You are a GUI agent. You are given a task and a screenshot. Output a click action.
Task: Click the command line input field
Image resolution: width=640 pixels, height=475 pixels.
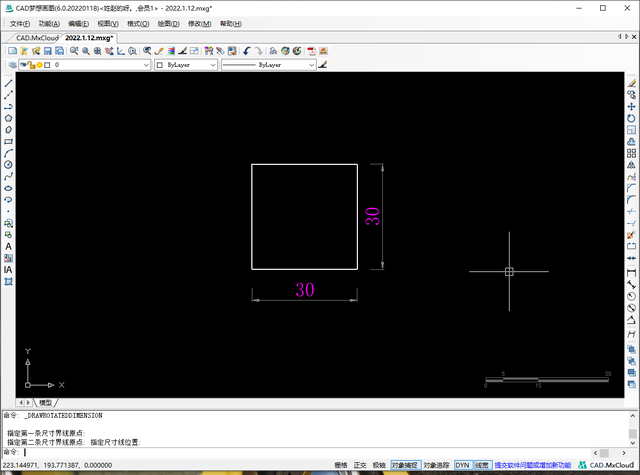(x=300, y=452)
